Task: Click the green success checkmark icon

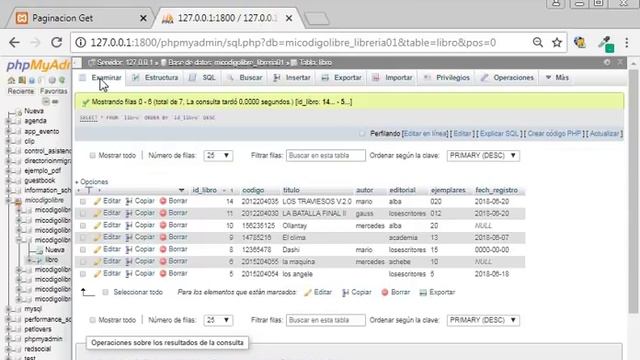Action: 85,102
